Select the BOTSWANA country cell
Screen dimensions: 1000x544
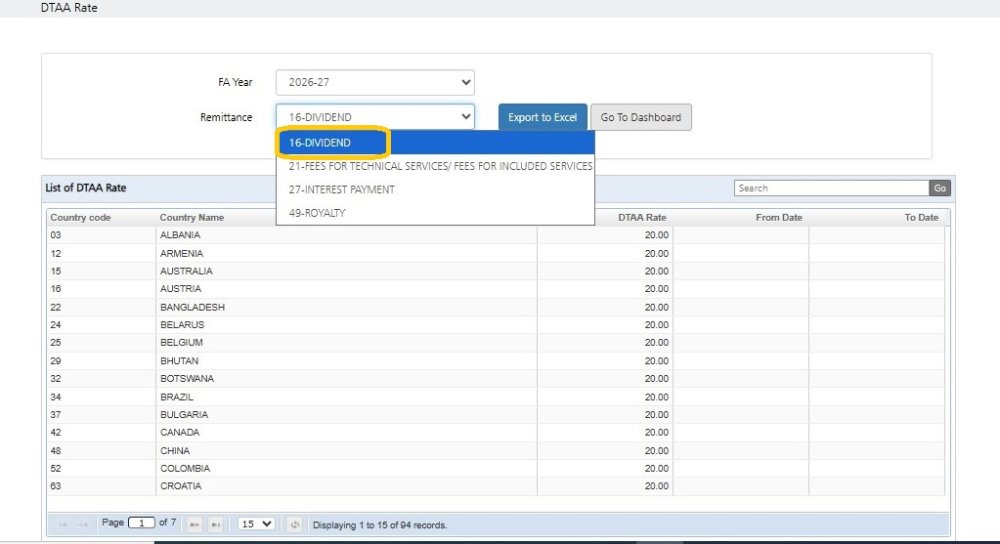point(346,378)
